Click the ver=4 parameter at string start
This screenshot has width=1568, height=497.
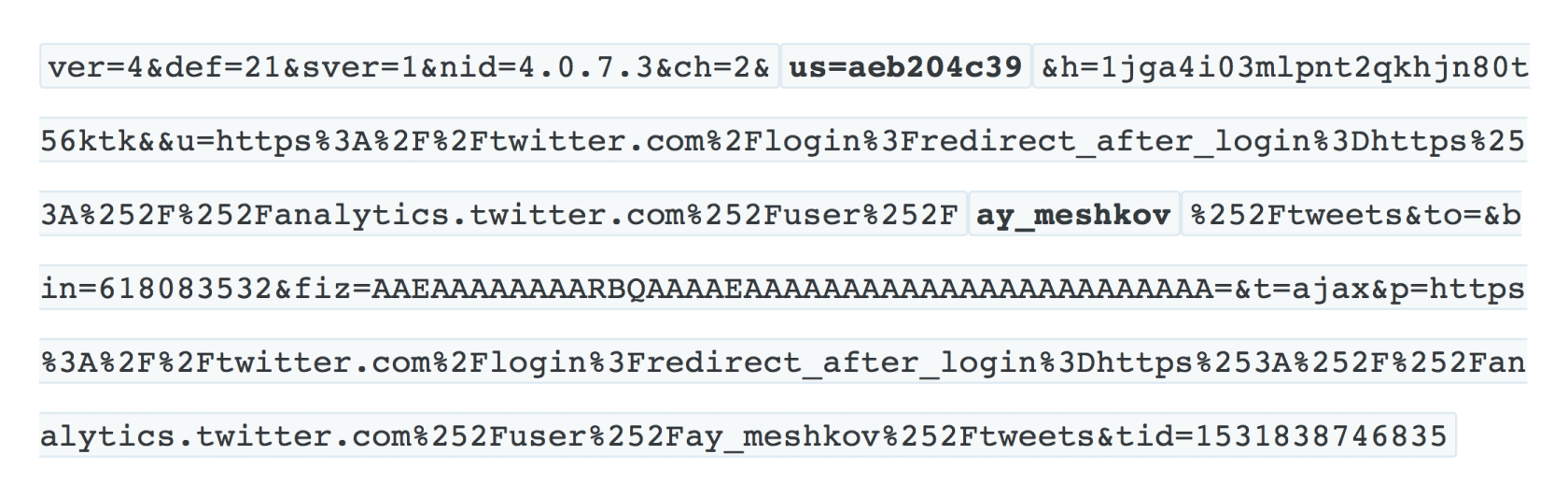pyautogui.click(x=95, y=67)
